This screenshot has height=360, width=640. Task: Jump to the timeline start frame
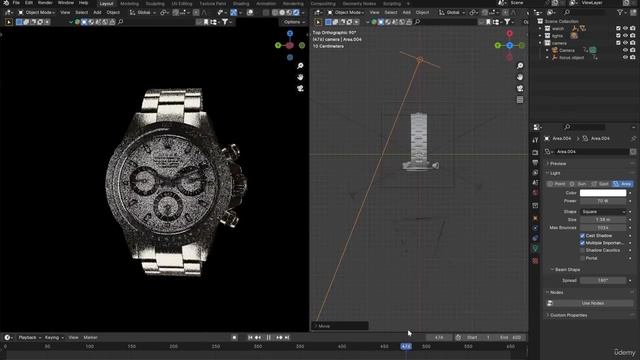(250, 338)
